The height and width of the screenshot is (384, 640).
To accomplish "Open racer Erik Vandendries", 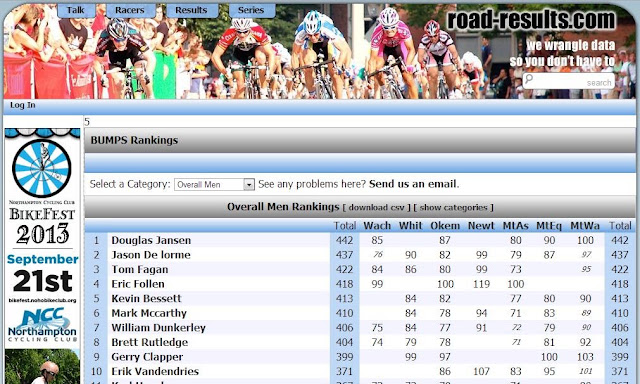I will coord(155,371).
